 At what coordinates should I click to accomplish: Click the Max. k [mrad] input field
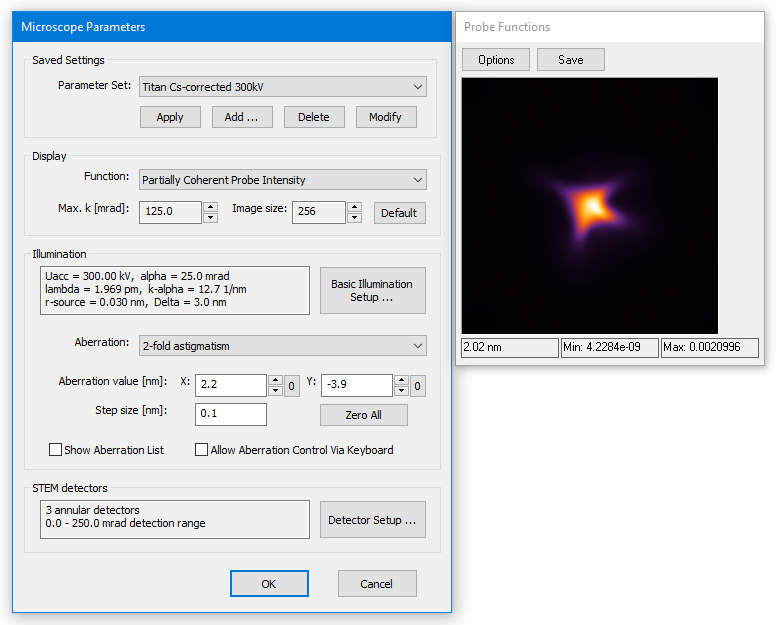coord(170,212)
